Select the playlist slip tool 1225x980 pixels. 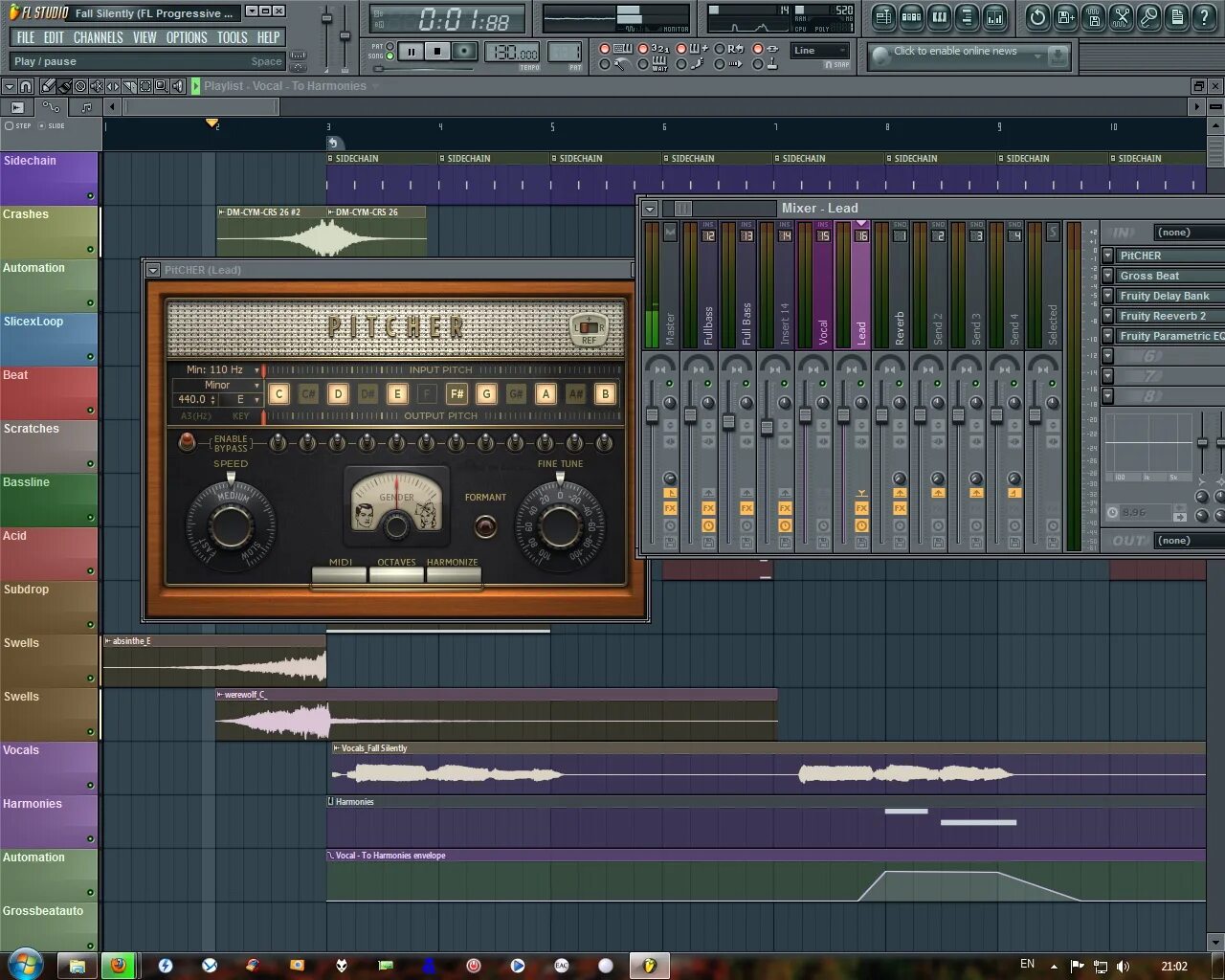click(x=113, y=86)
